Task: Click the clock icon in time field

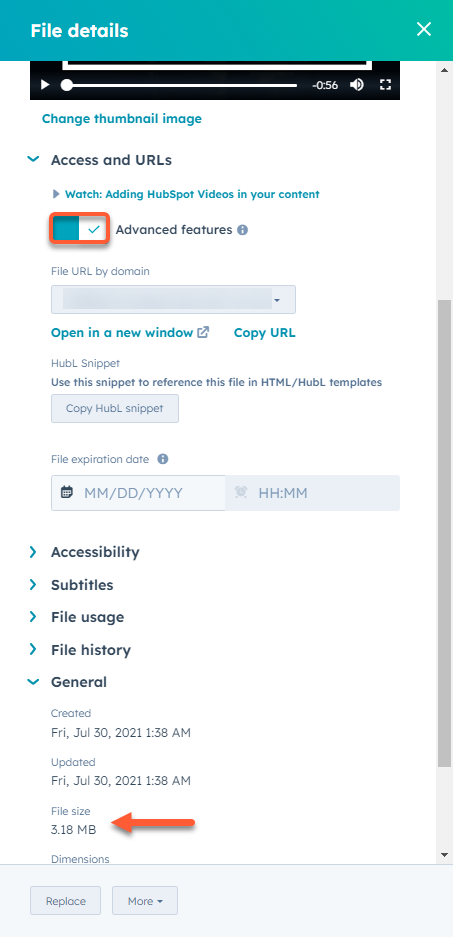Action: (x=241, y=493)
